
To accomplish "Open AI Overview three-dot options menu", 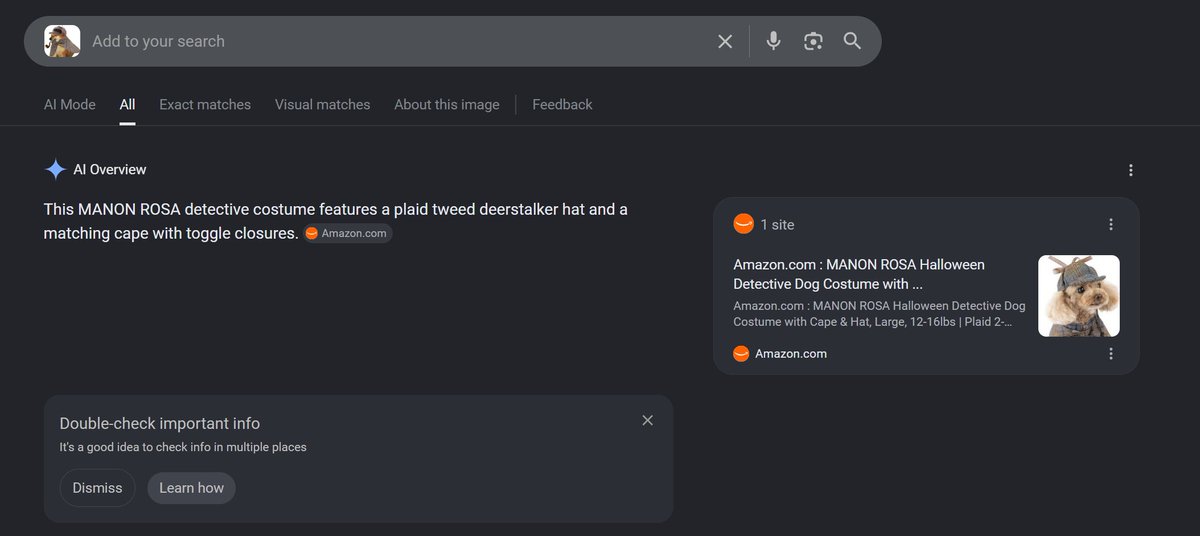I will 1131,170.
